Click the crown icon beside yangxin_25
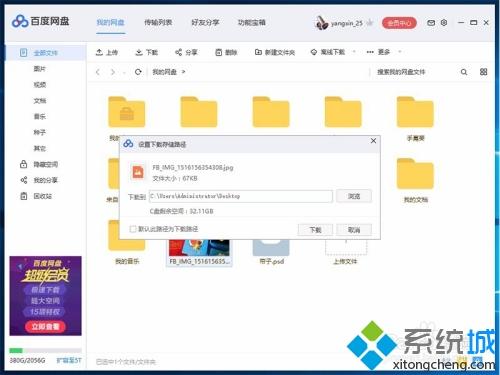 pos(369,23)
